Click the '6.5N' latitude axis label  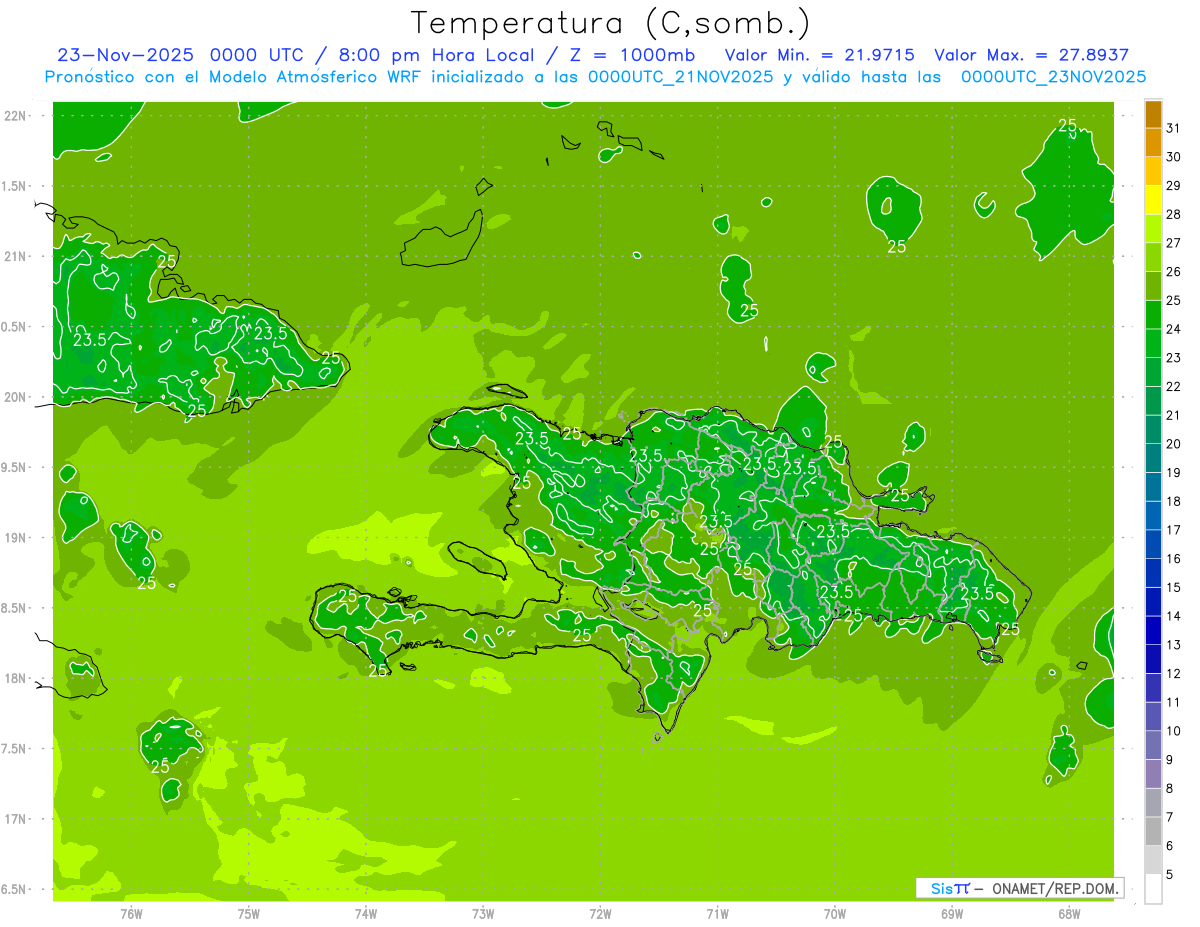tap(15, 889)
